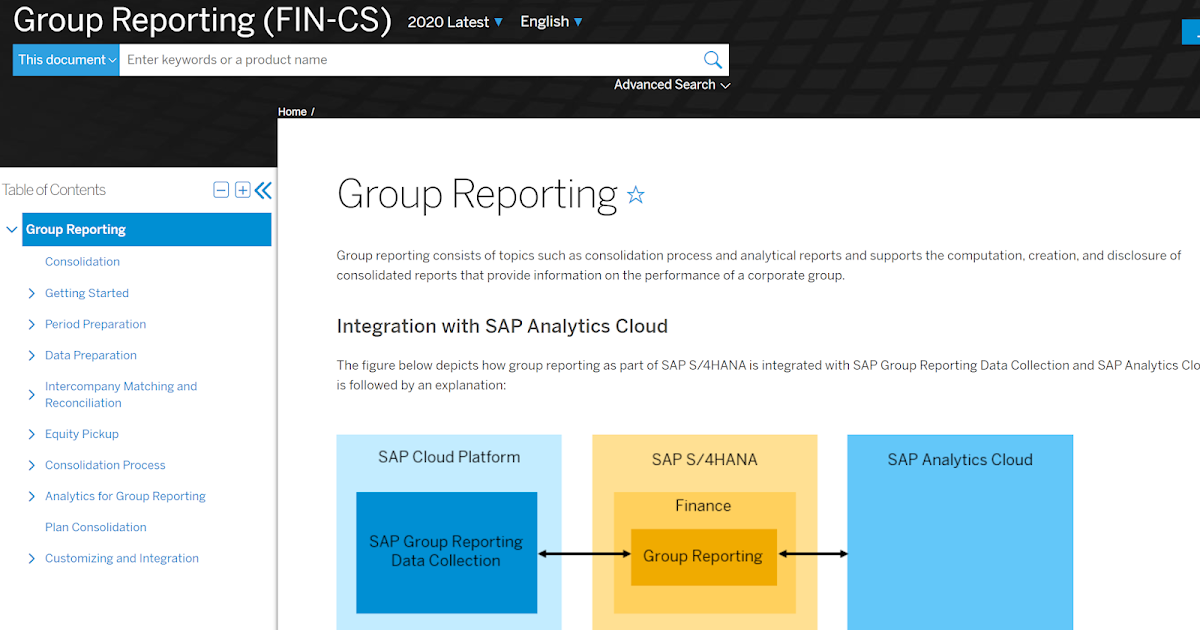Submit the search with the magnifier icon
The width and height of the screenshot is (1200, 630).
click(x=712, y=59)
